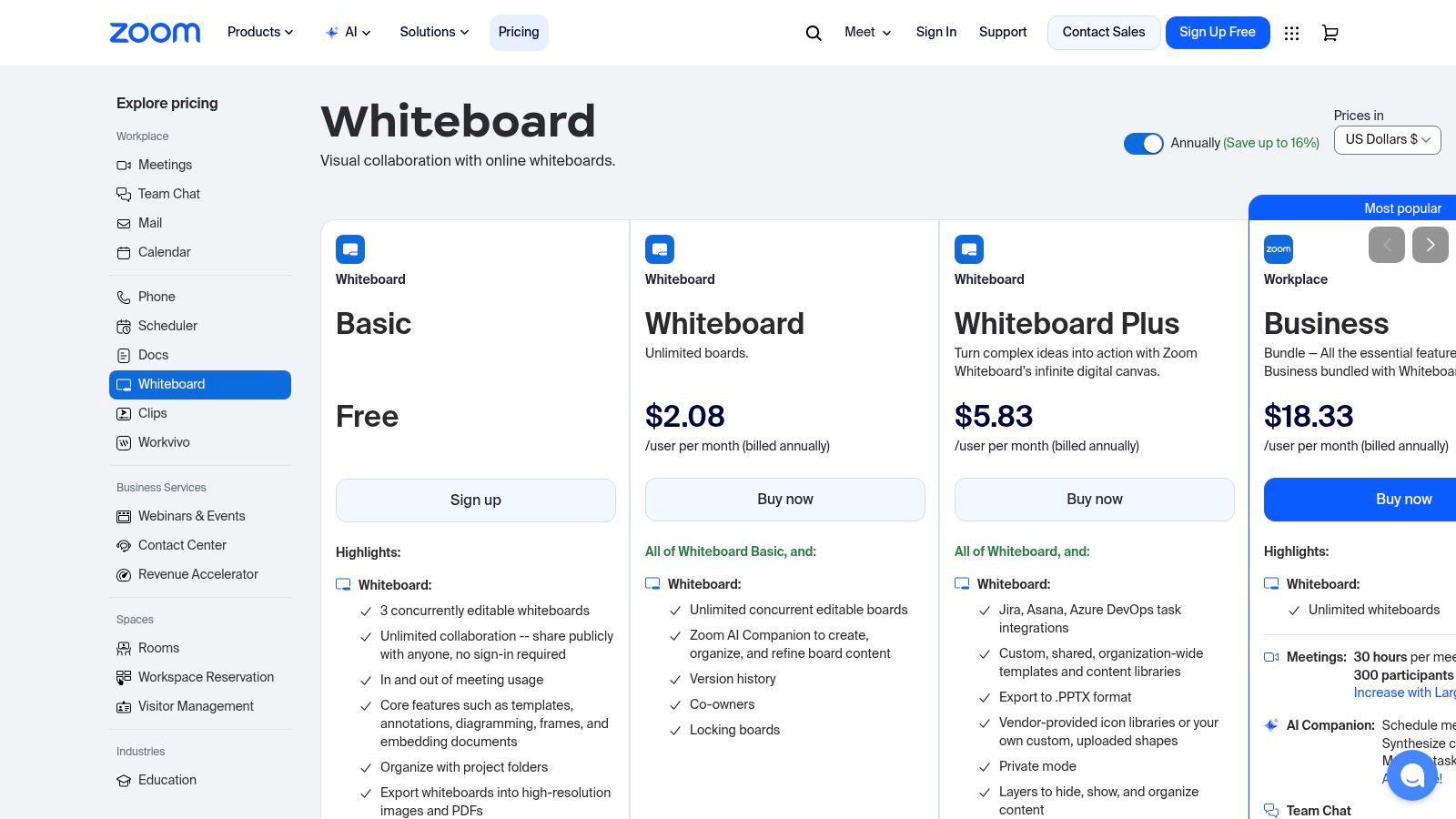Viewport: 1456px width, 819px height.
Task: Open the Increase with Large link
Action: (x=1404, y=693)
